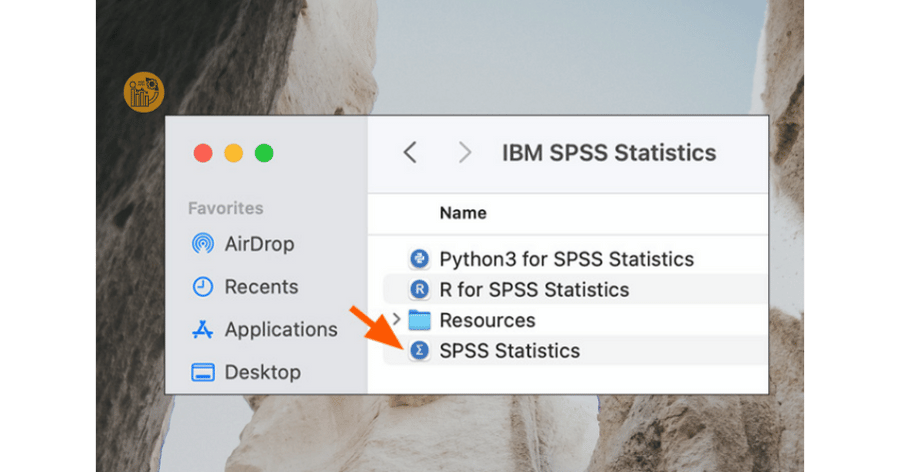The image size is (900, 472).
Task: Click the Favorites section heading
Action: [x=226, y=208]
